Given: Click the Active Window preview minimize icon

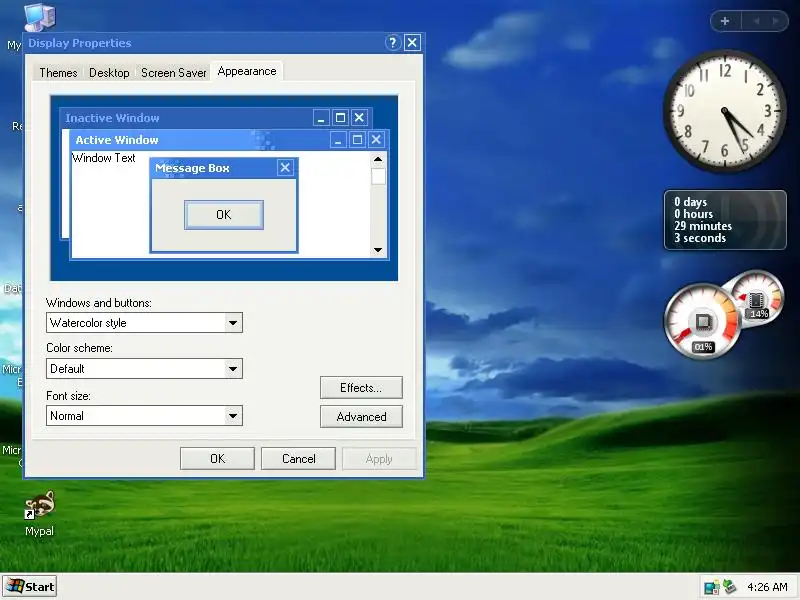Looking at the screenshot, I should (338, 140).
